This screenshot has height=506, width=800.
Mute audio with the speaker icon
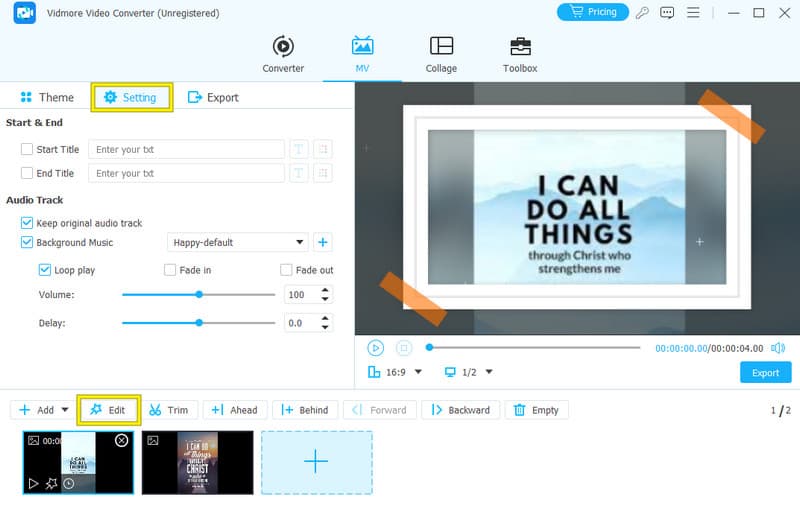[777, 348]
